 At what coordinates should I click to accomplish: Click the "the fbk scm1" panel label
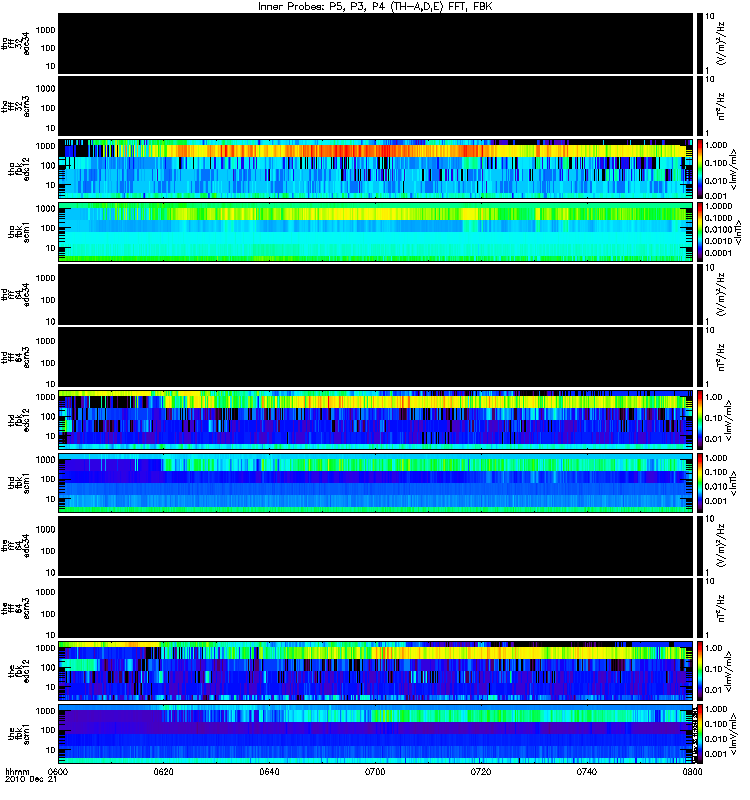pos(19,734)
